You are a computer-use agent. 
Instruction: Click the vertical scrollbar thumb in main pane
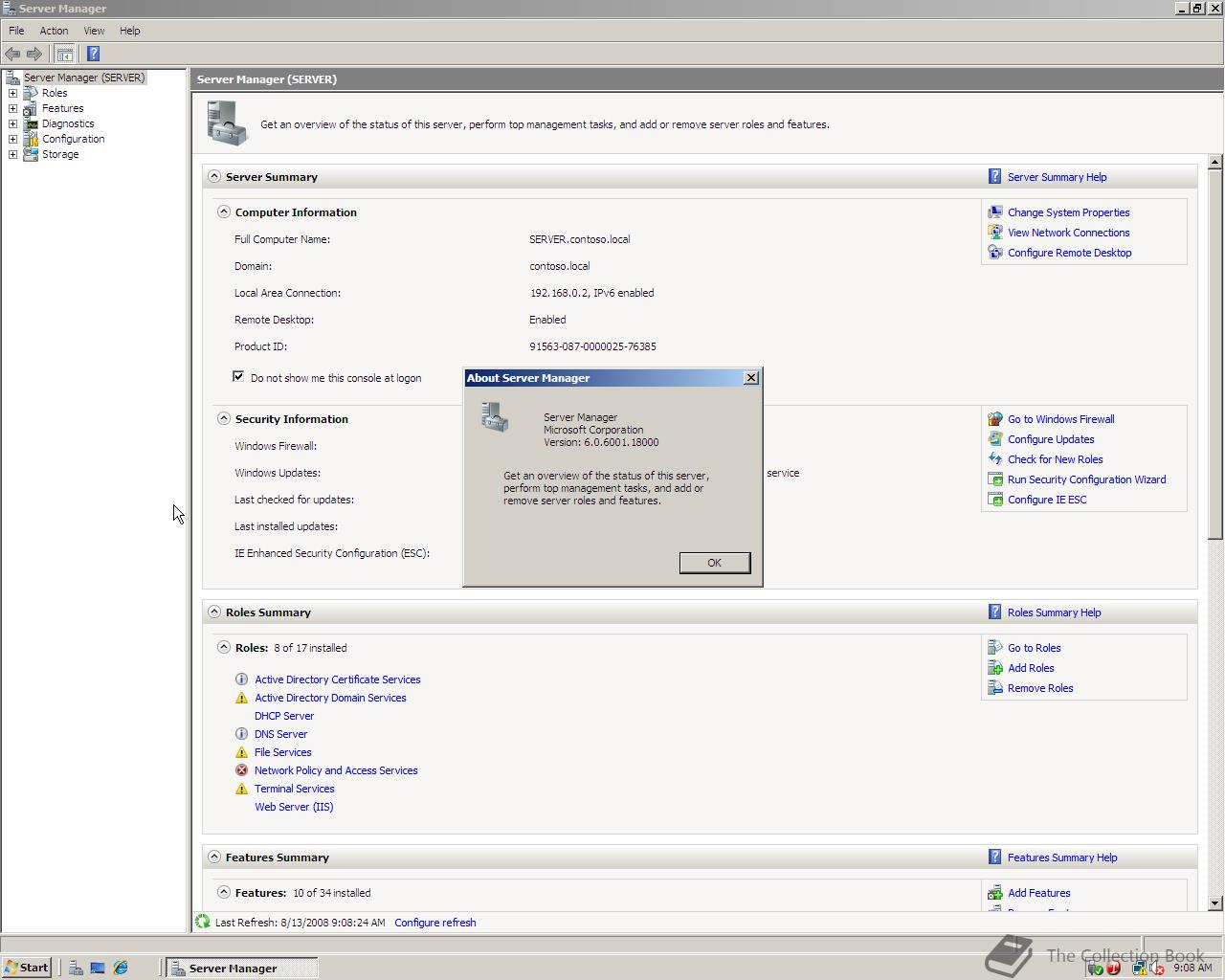[x=1215, y=354]
